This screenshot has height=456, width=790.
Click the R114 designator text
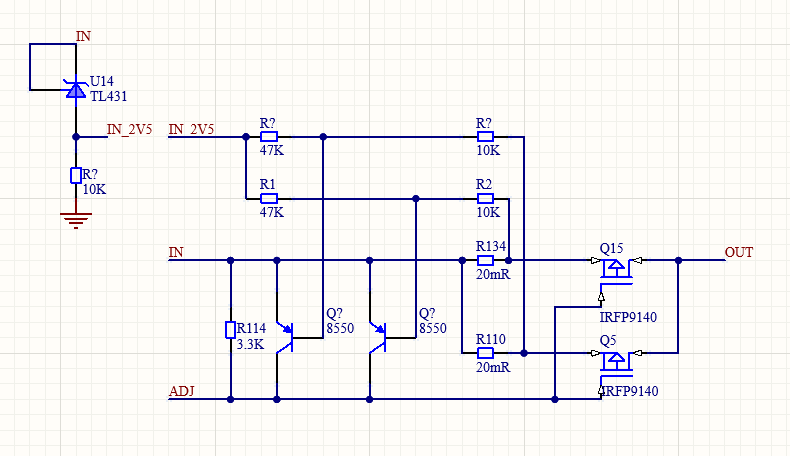251,329
